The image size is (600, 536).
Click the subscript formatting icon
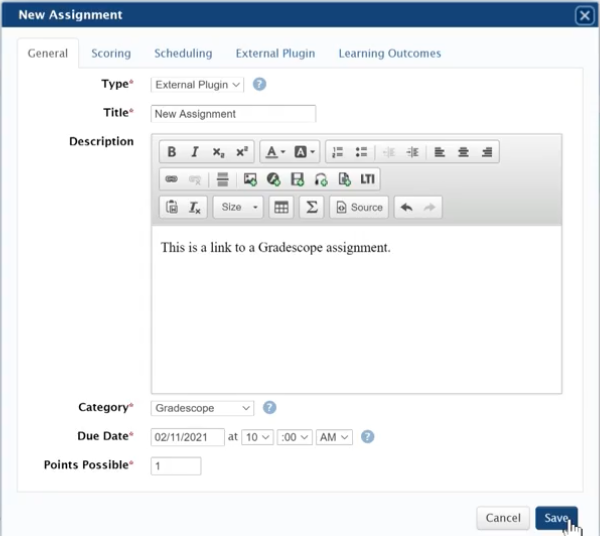[218, 152]
